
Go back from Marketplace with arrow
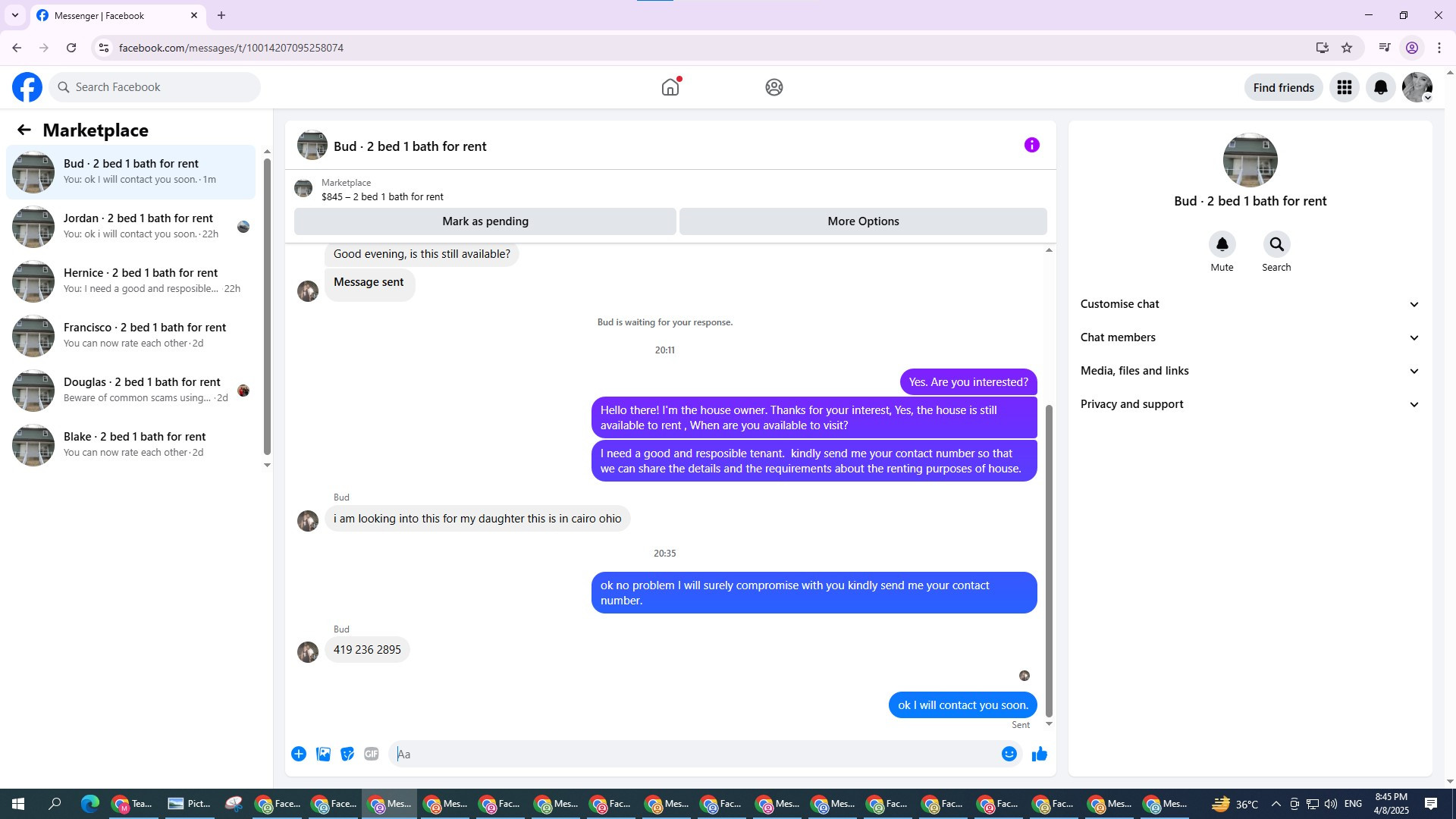click(24, 130)
